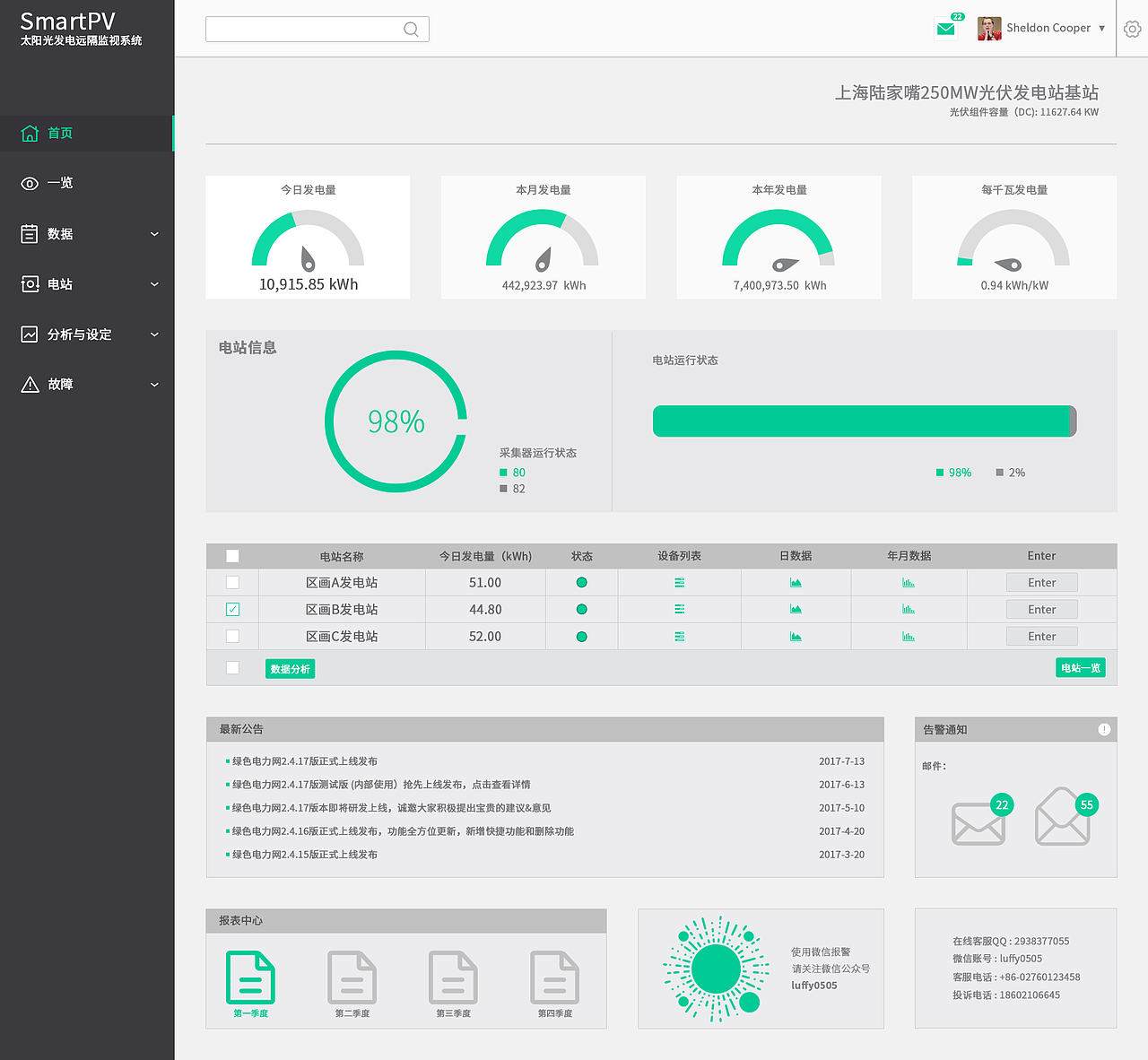View year-month data for 区画A发电站
The image size is (1148, 1060).
tap(909, 583)
